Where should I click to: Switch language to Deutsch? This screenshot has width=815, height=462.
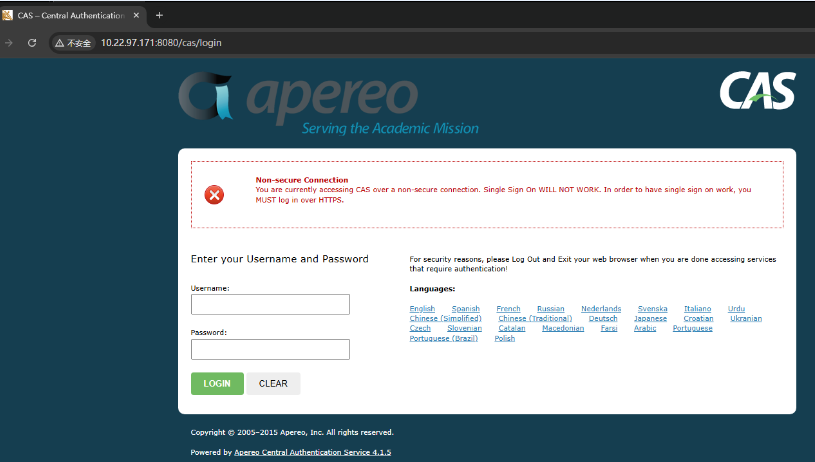[x=603, y=319]
